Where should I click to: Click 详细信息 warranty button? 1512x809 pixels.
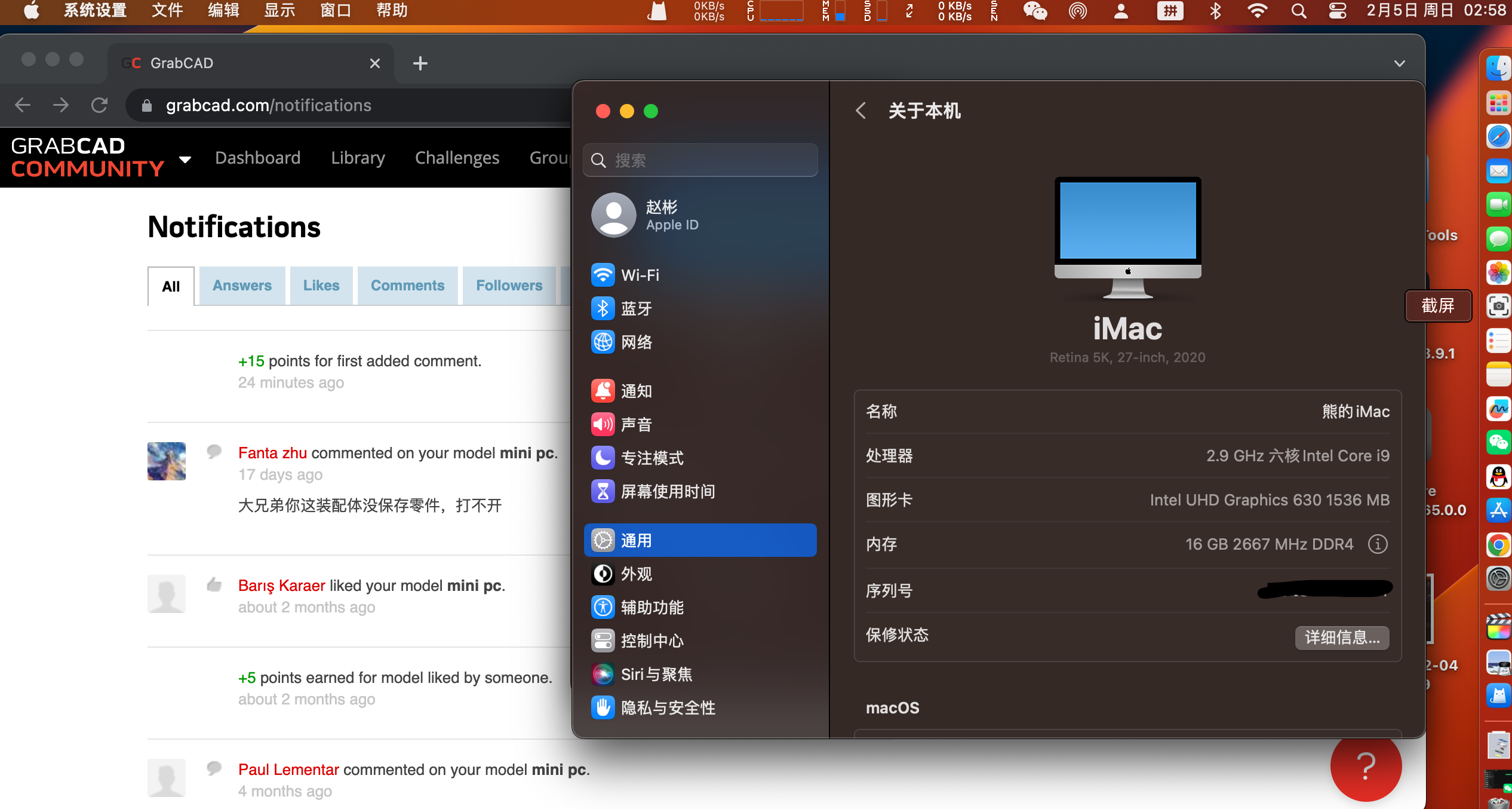pos(1342,637)
